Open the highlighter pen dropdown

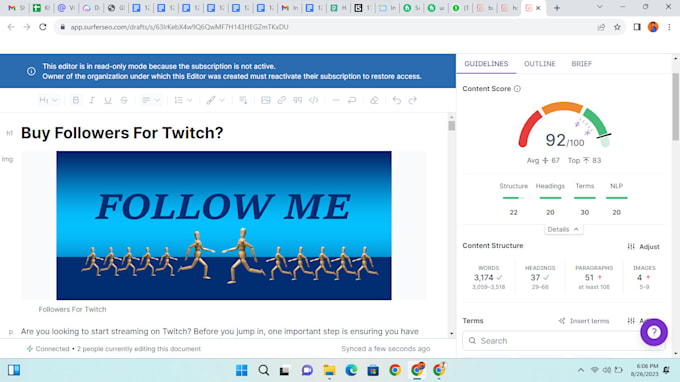pyautogui.click(x=215, y=100)
